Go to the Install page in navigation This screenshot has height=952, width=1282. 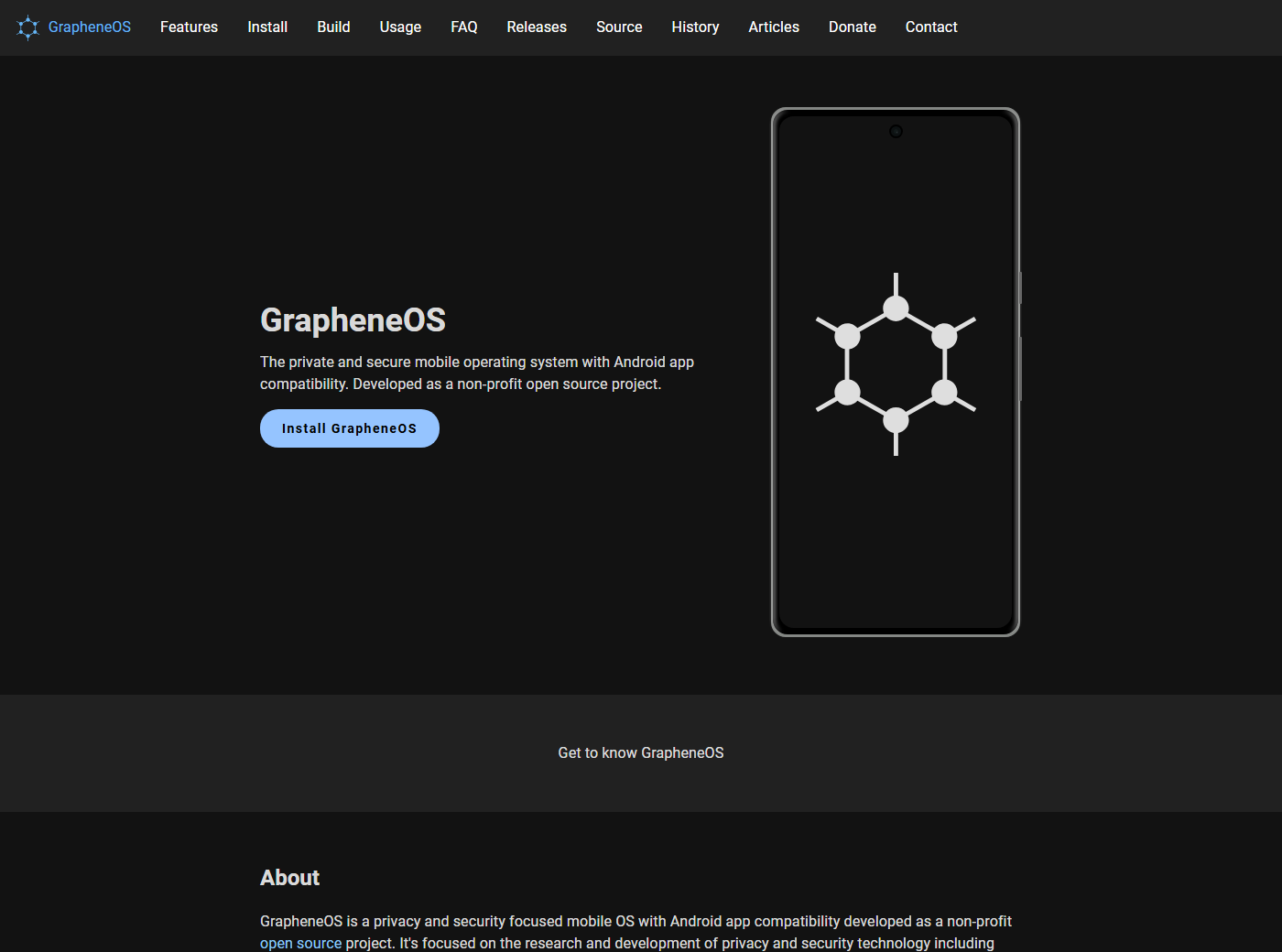coord(267,27)
